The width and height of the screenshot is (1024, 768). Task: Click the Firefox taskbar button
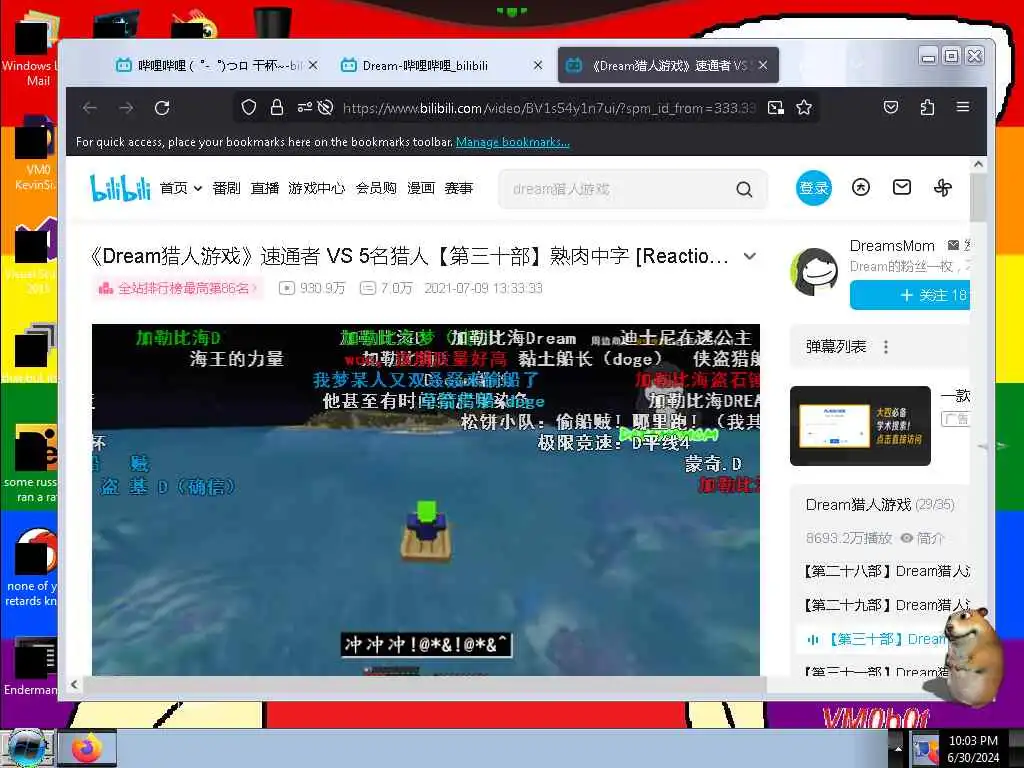88,748
